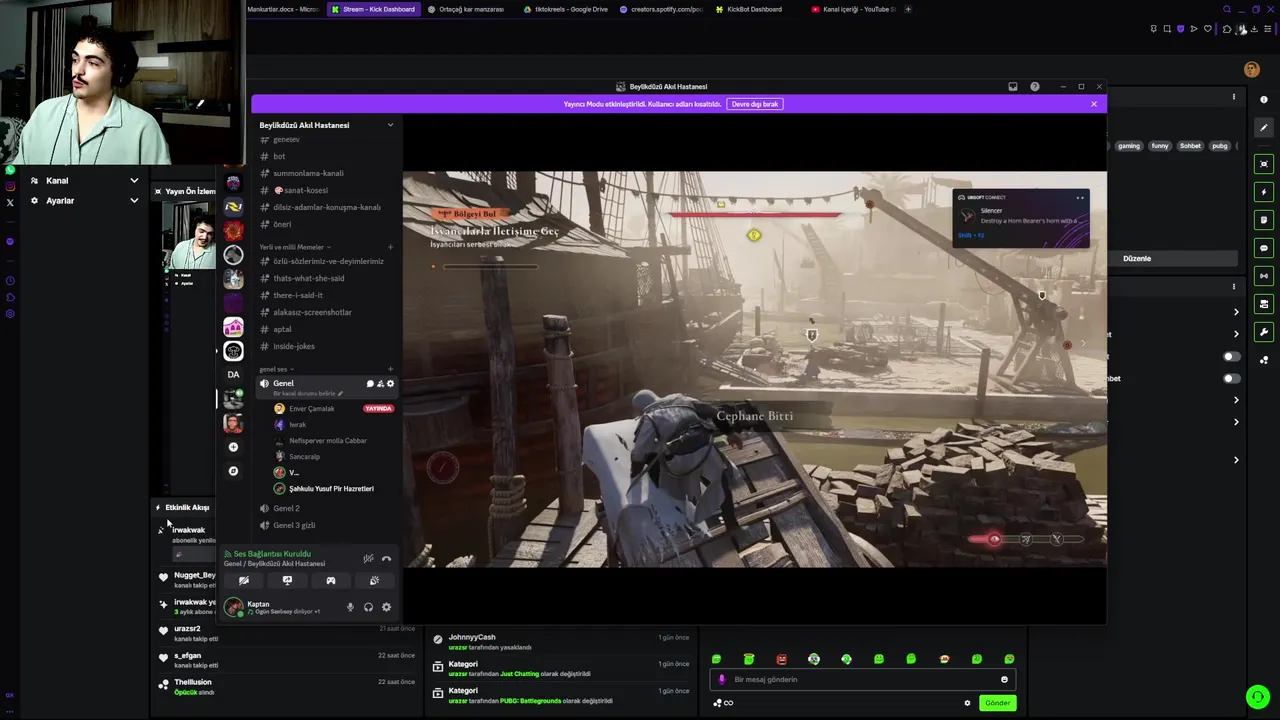
Task: Insert the red angry emote
Action: 781,659
